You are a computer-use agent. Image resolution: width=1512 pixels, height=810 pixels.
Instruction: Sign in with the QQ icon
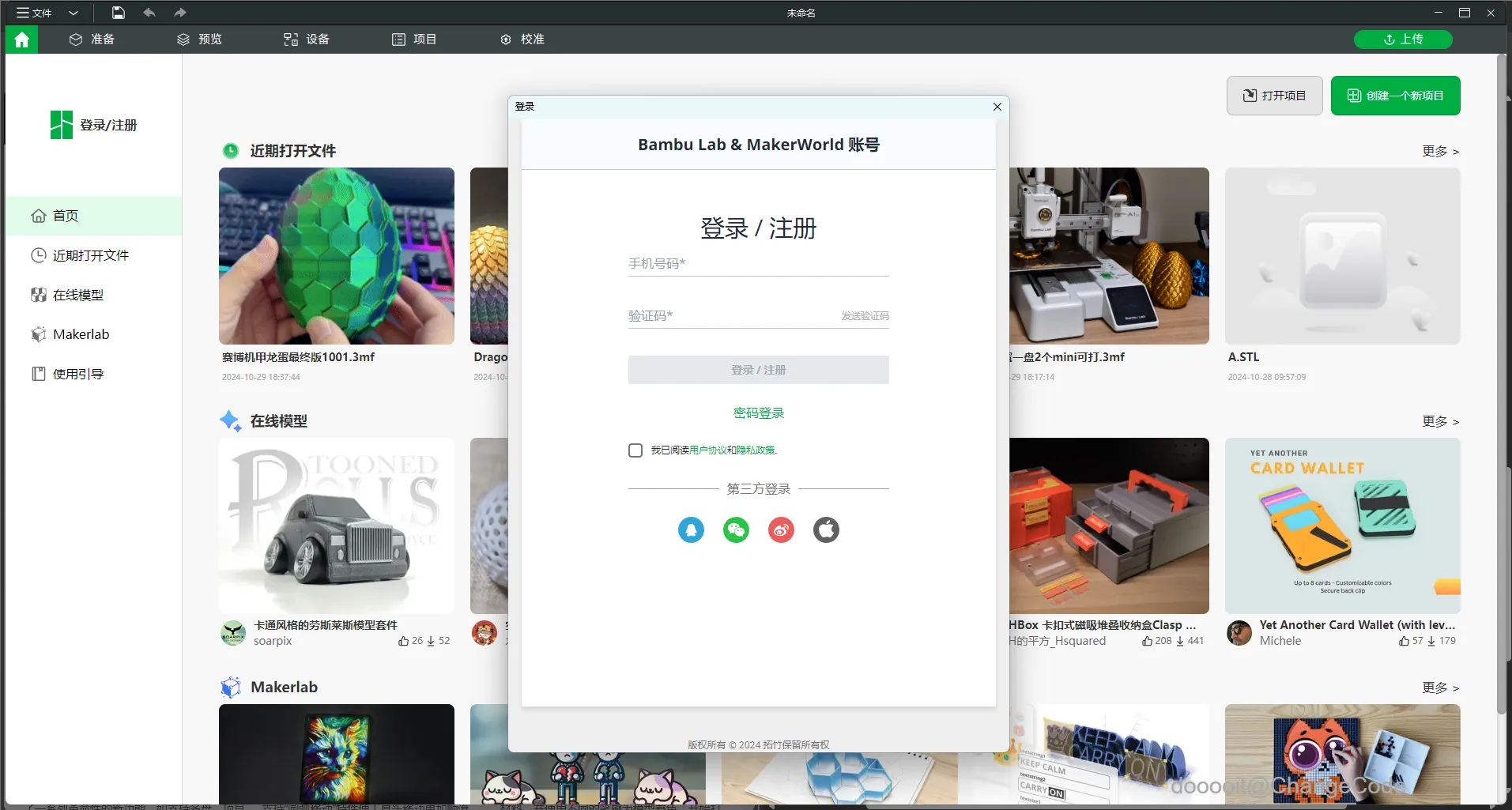[x=690, y=529]
